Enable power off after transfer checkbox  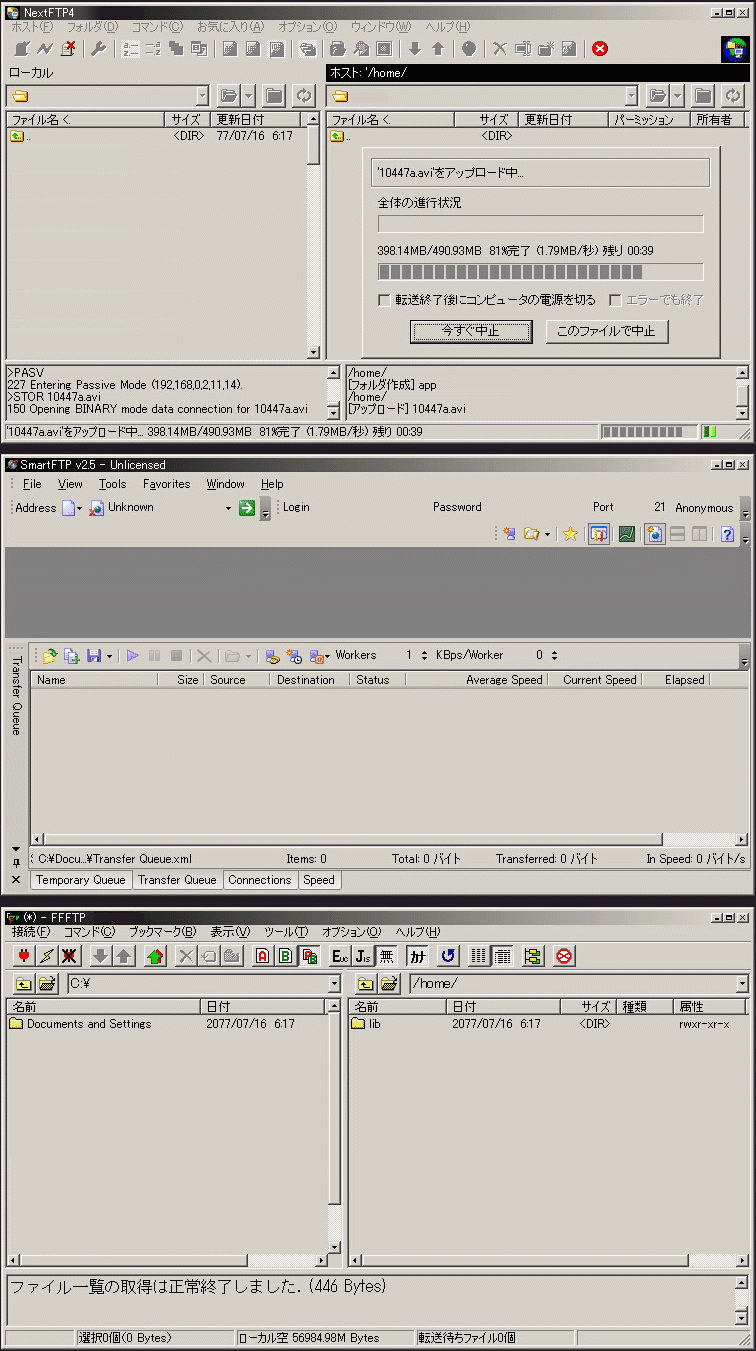coord(384,300)
